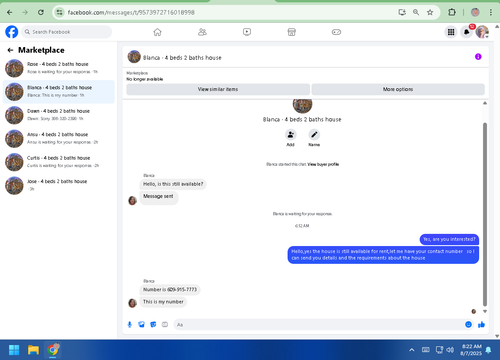Open the Dawn - 4 beds 2 baths house chat
500x360 pixels.
(59, 115)
